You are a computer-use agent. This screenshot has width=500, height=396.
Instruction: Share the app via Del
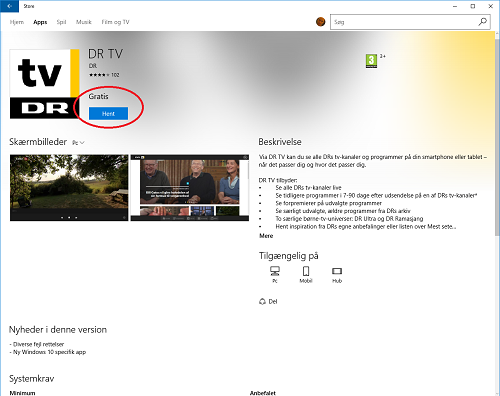pos(268,301)
